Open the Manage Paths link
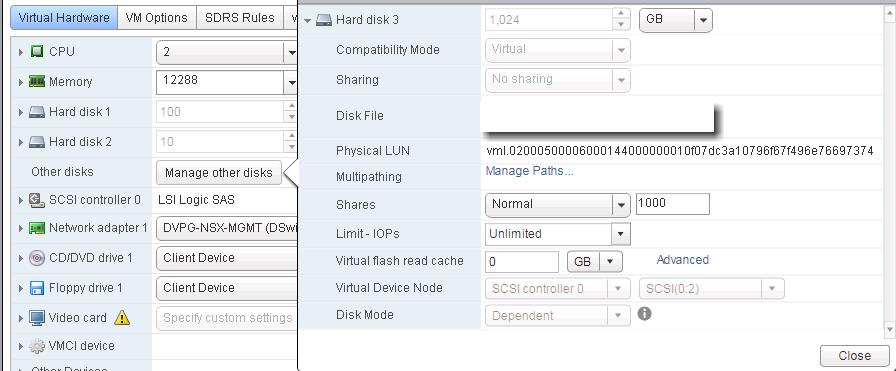This screenshot has width=896, height=371. (x=529, y=171)
